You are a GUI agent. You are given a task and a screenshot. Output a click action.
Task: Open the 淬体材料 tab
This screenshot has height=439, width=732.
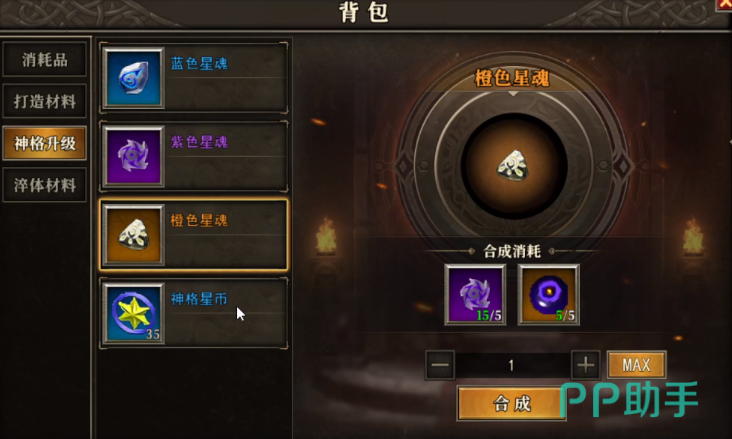click(x=44, y=185)
